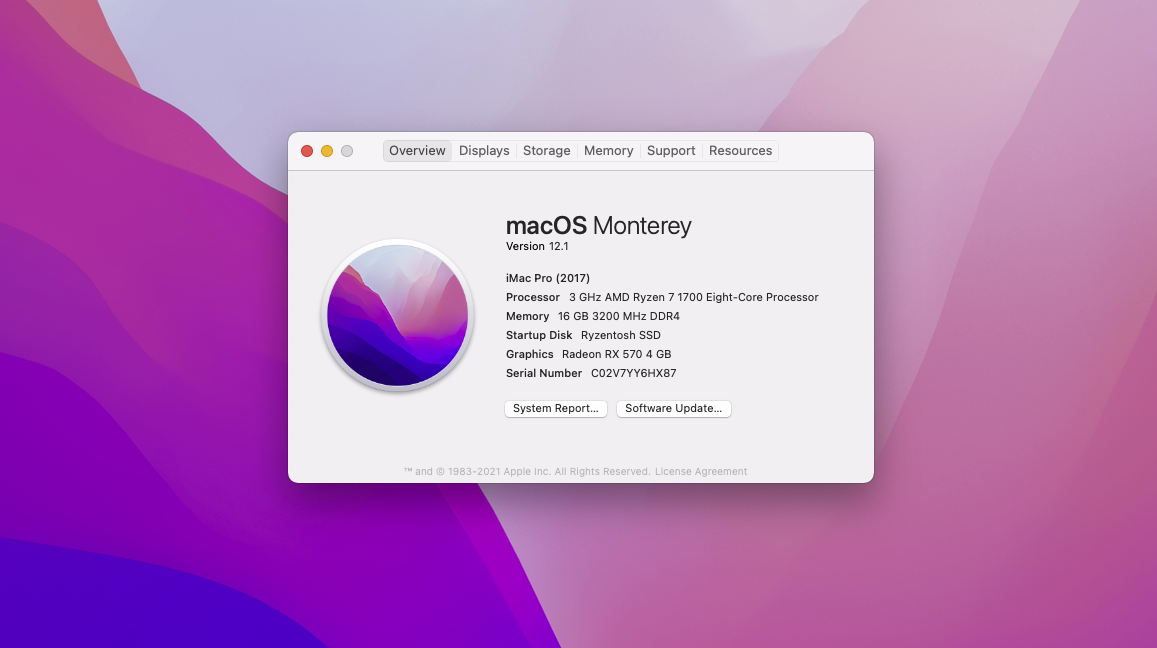Open System Report
1157x648 pixels.
555,408
